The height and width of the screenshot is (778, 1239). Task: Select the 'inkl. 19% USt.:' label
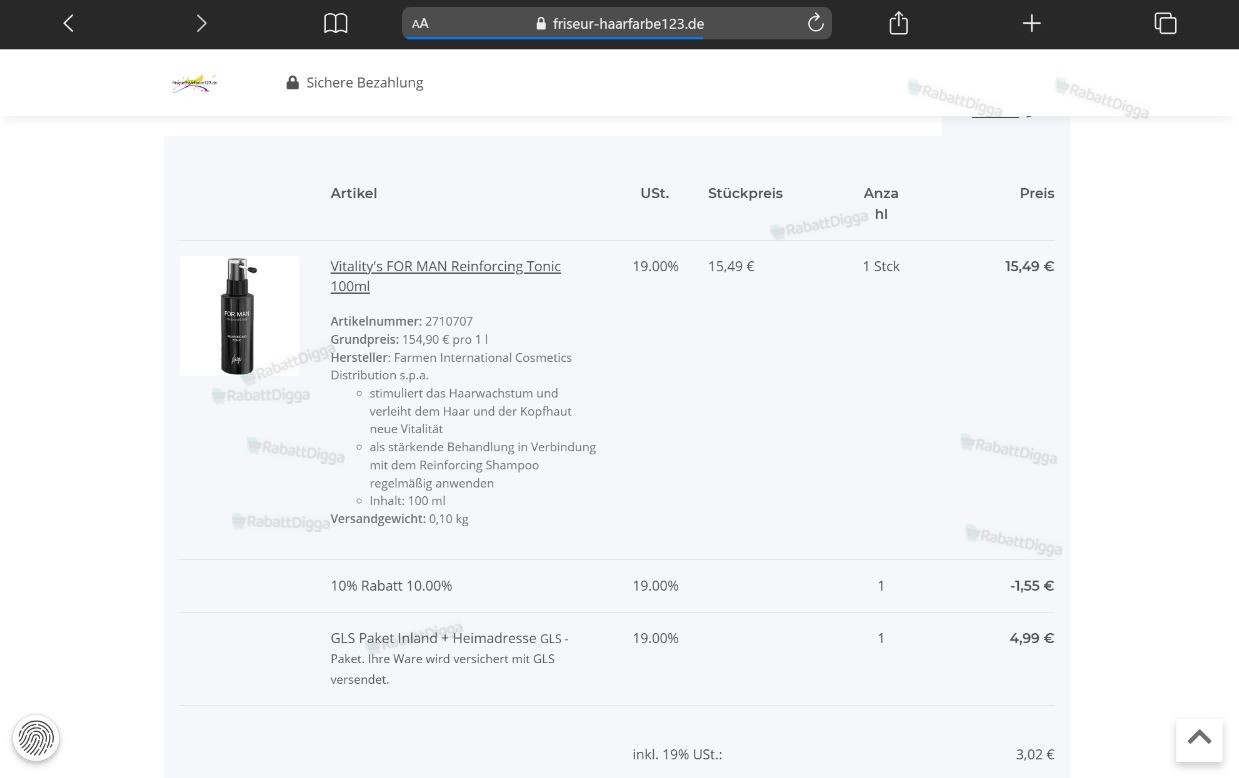pyautogui.click(x=677, y=754)
